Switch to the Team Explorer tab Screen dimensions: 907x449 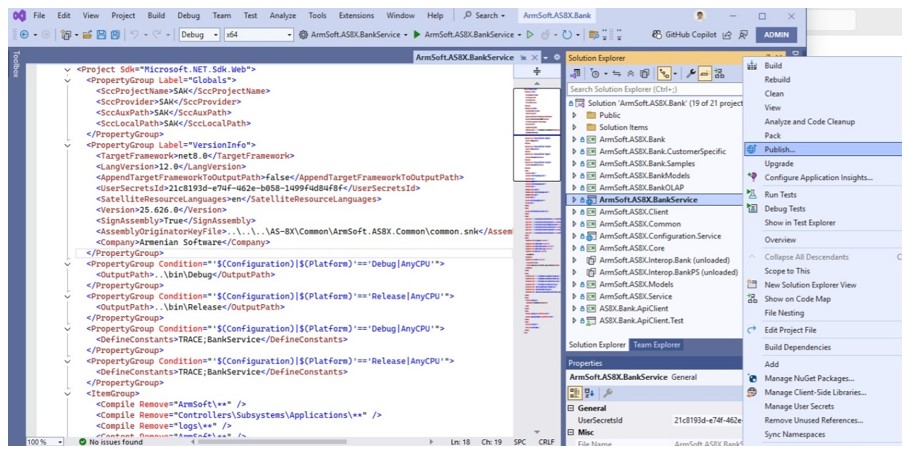coord(657,345)
